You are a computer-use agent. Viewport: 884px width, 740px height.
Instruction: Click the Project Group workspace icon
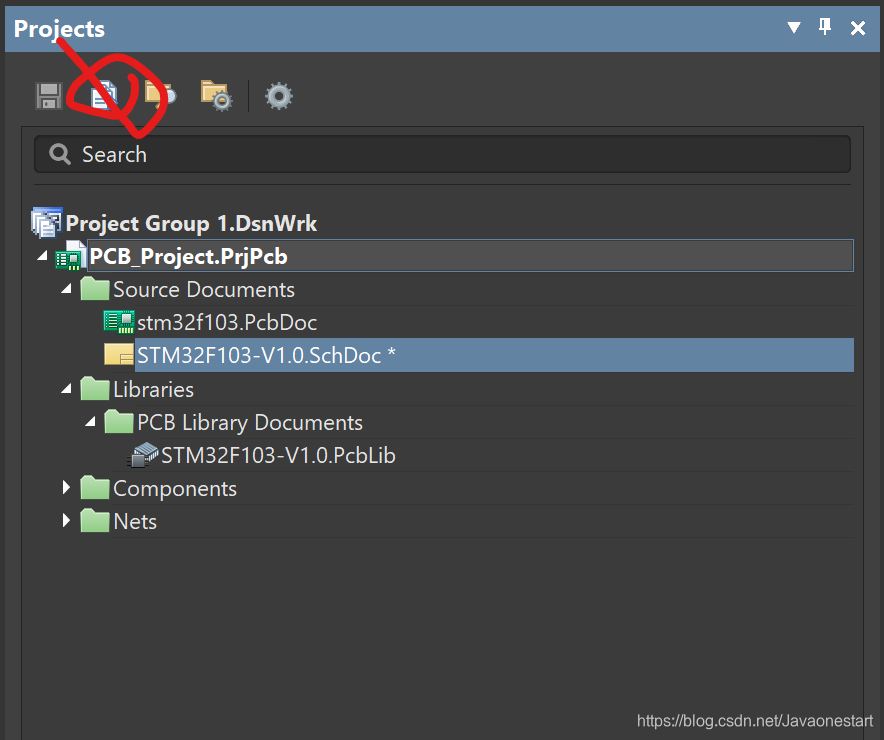click(47, 222)
